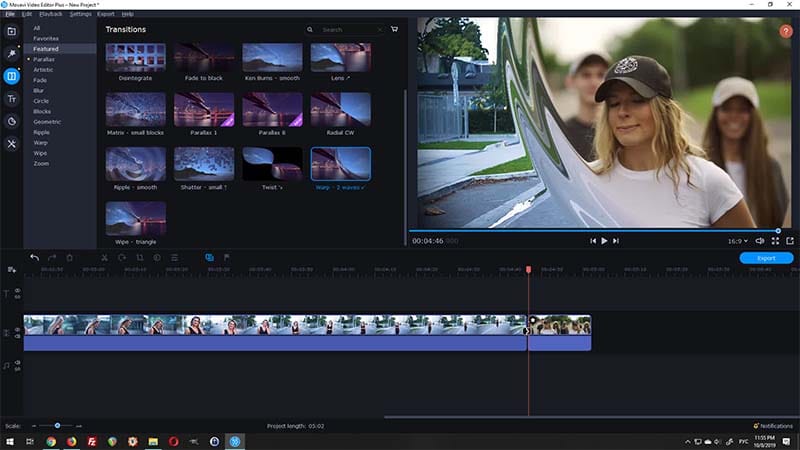Select the Ripple category
This screenshot has width=800, height=450.
pyautogui.click(x=41, y=132)
